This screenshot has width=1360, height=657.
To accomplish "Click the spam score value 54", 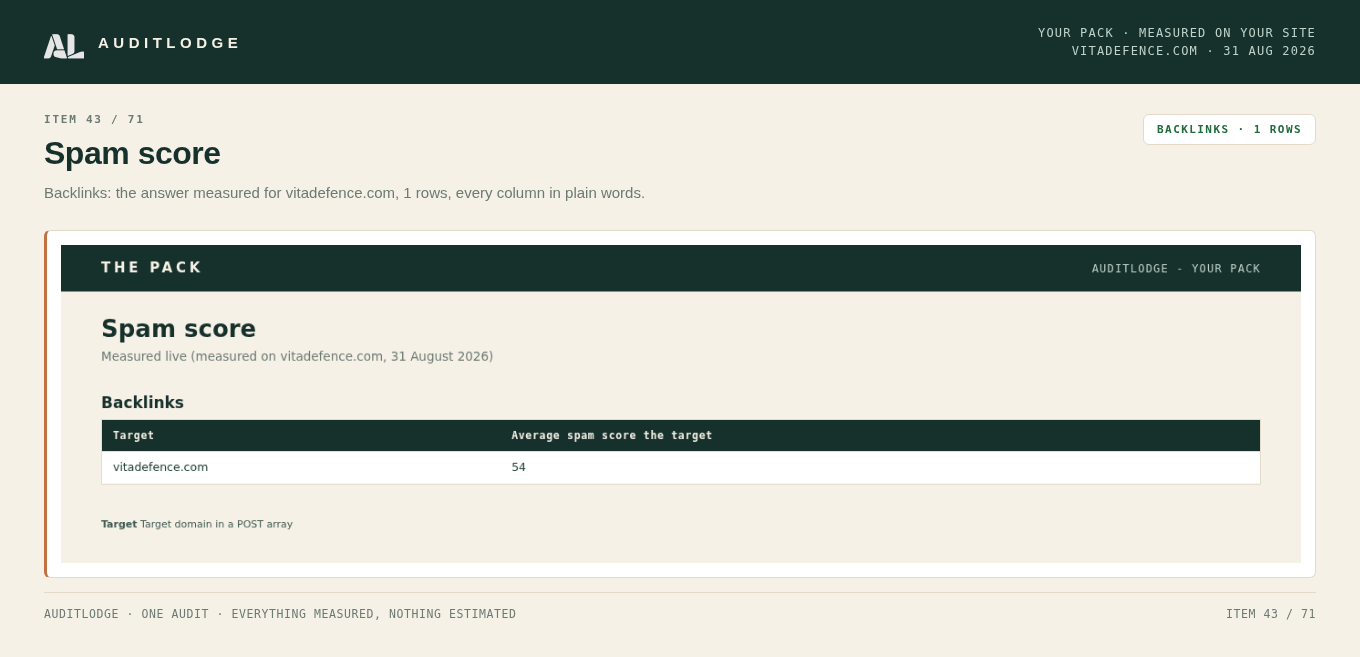I will coord(518,467).
